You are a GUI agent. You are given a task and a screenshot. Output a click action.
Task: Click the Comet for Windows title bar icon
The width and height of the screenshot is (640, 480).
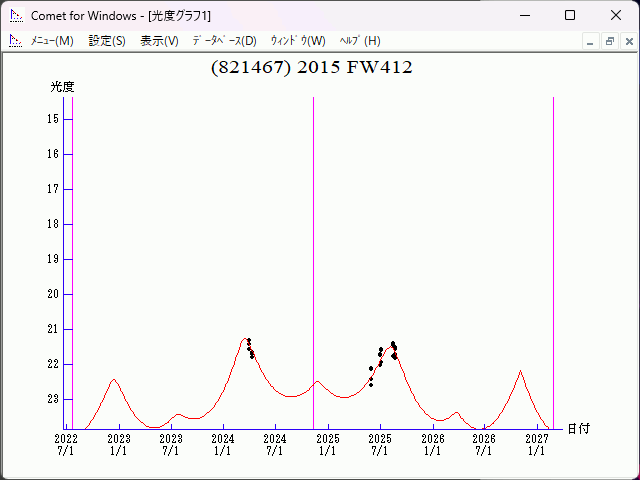[x=16, y=16]
